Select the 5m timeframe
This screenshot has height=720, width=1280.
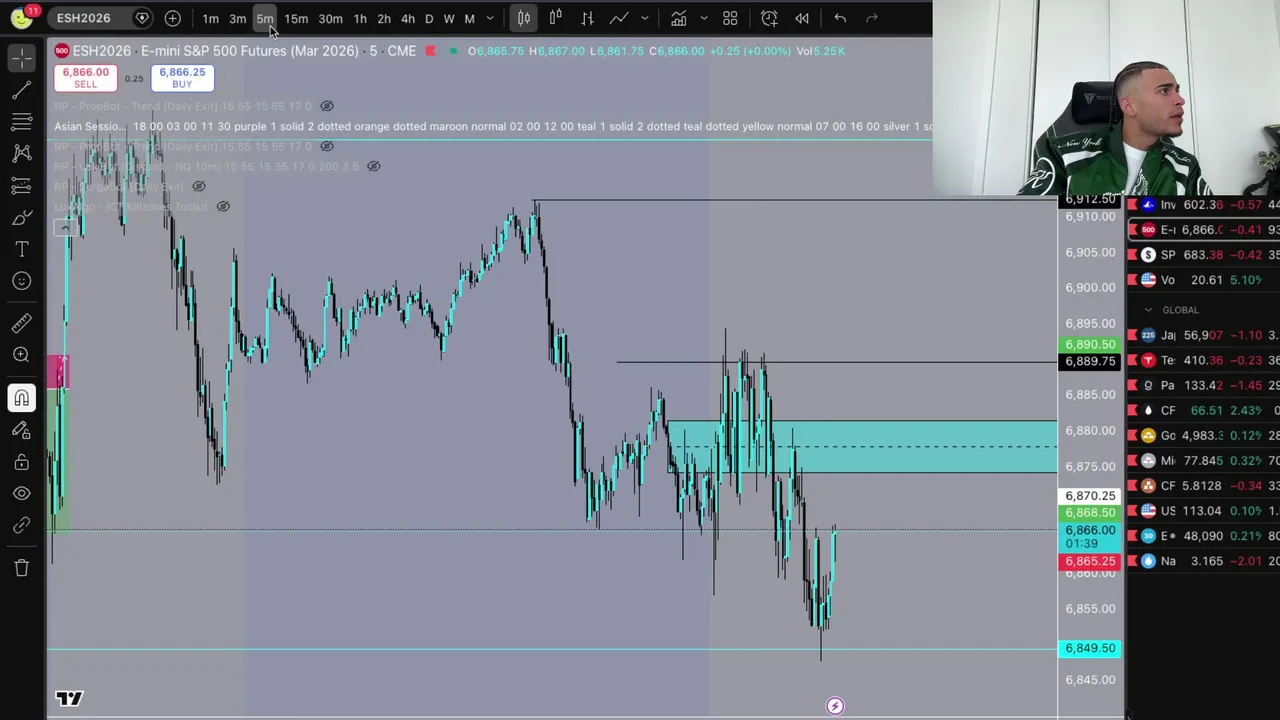(264, 18)
